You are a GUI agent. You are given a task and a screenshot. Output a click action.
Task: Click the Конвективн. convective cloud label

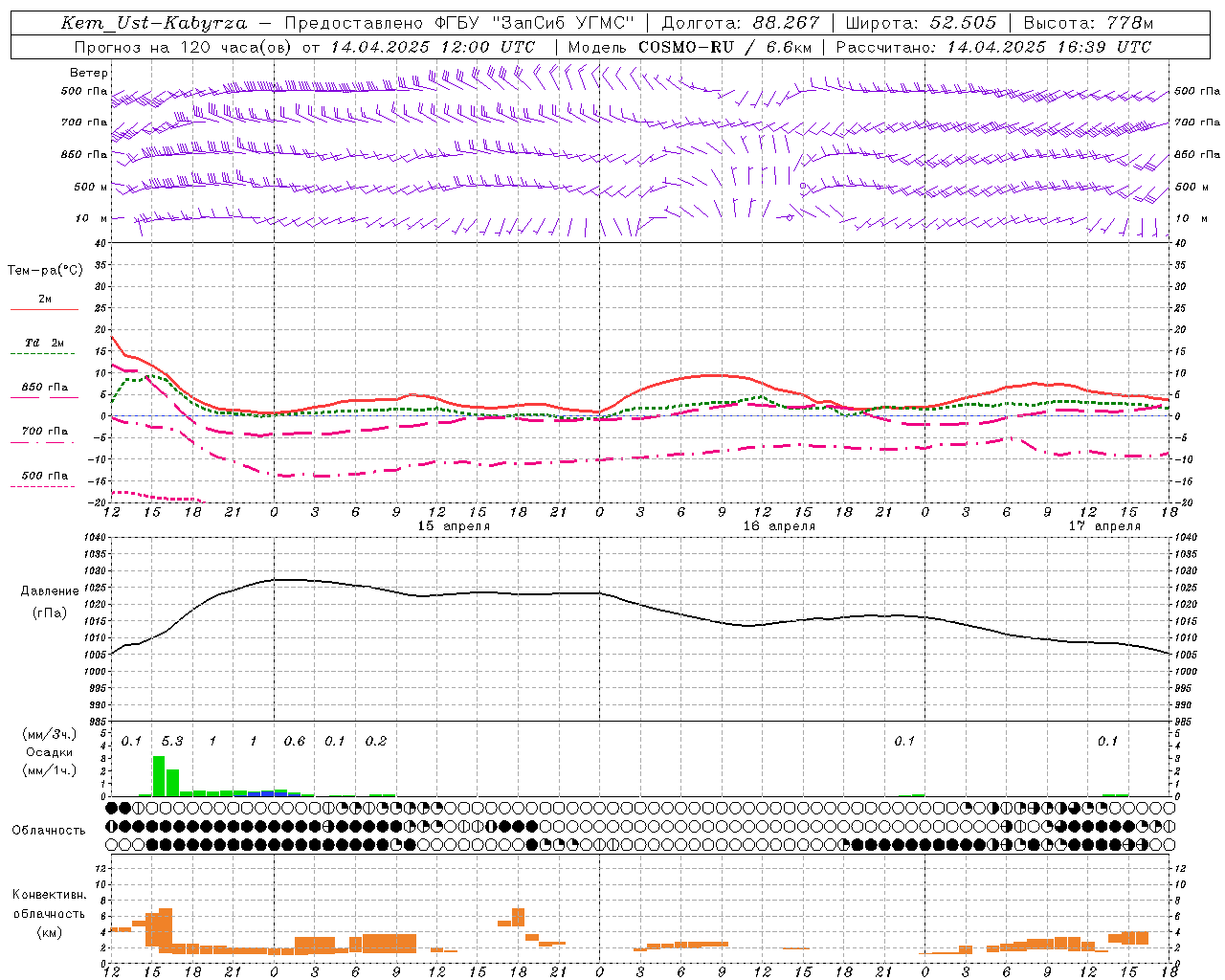[49, 895]
